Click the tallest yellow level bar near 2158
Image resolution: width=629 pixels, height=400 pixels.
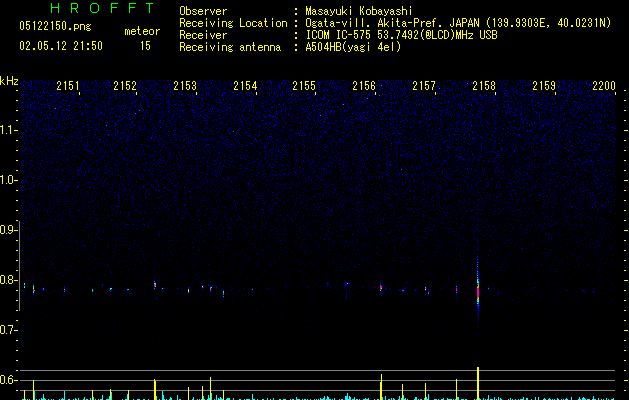(x=478, y=383)
